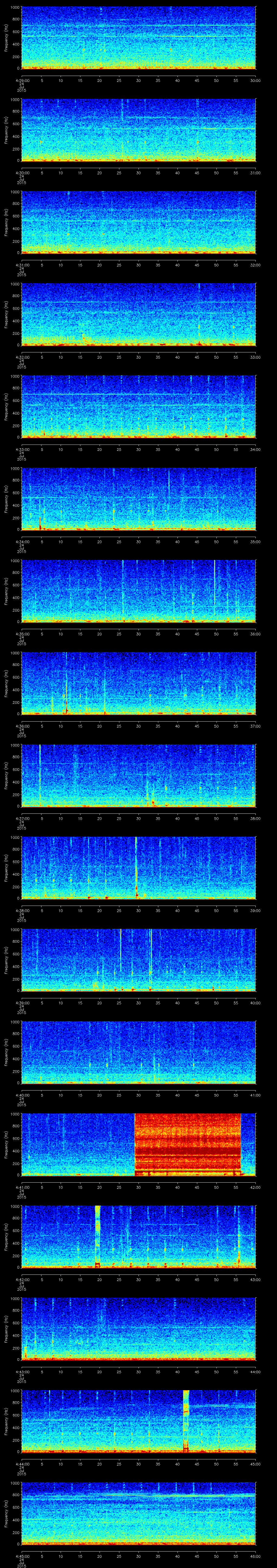The width and height of the screenshot is (277, 1568).
Task: Click the '4:46:00' end time label on the last panel
Action: click(256, 1556)
